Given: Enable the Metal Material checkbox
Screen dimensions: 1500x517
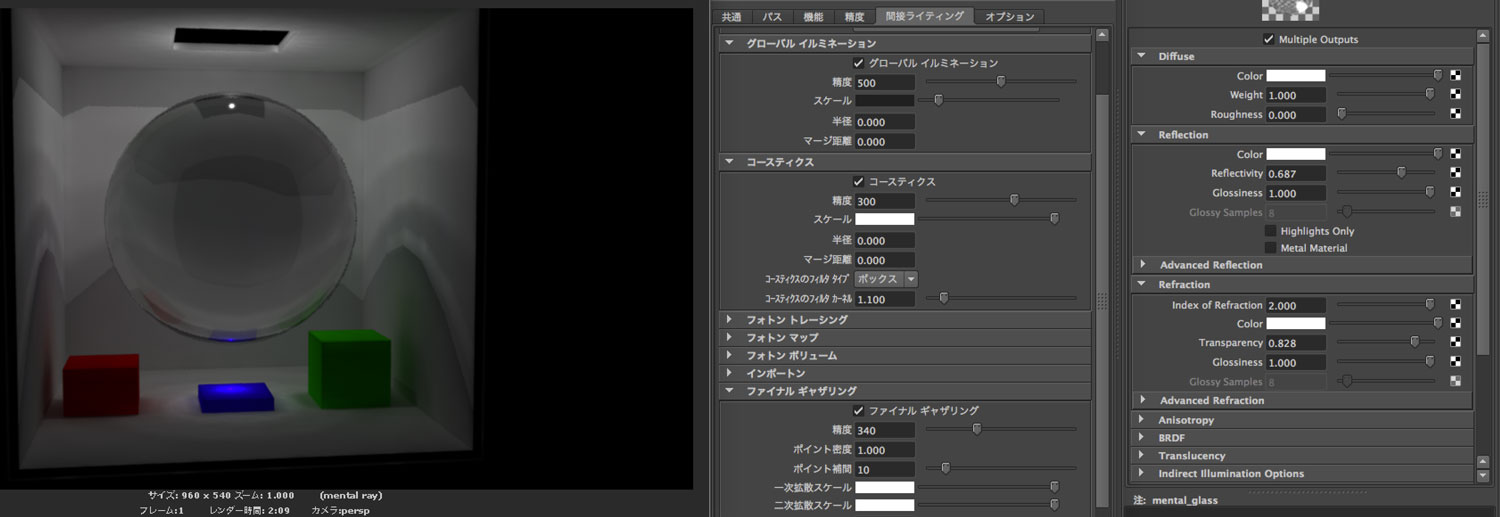Looking at the screenshot, I should pos(1270,248).
